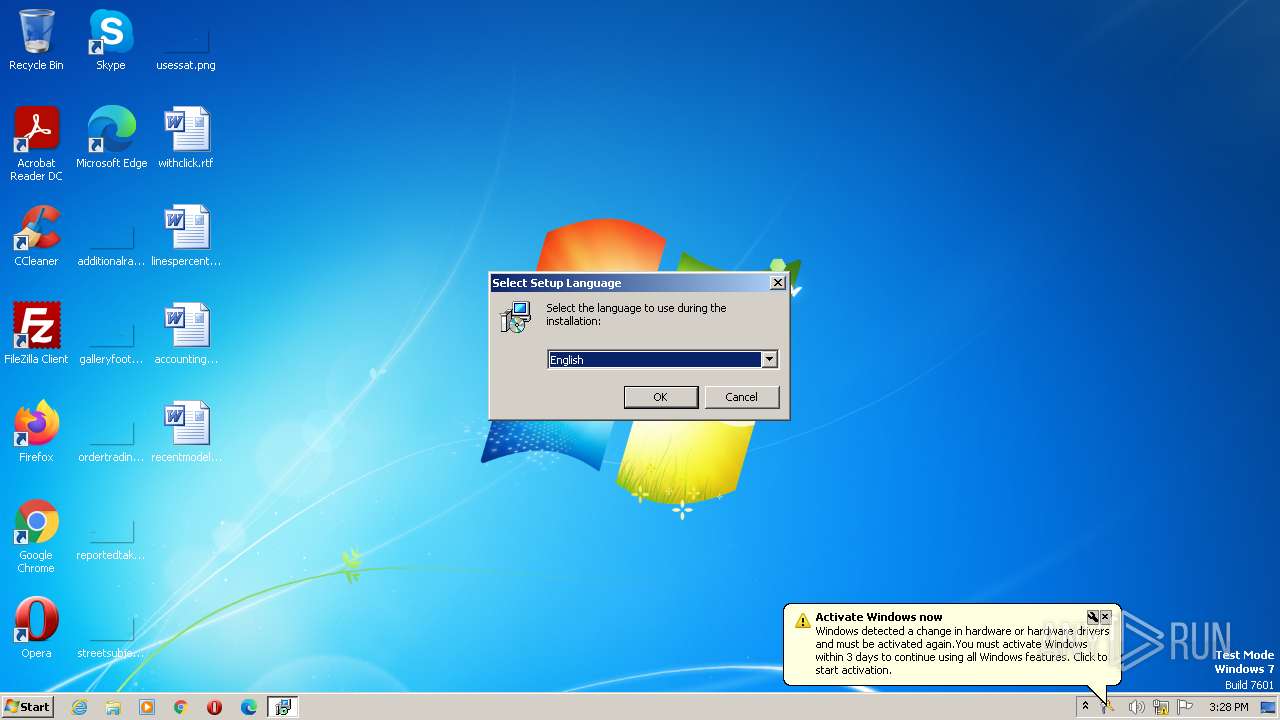Select the Skype desktop shortcut
Image resolution: width=1280 pixels, height=720 pixels.
[111, 40]
